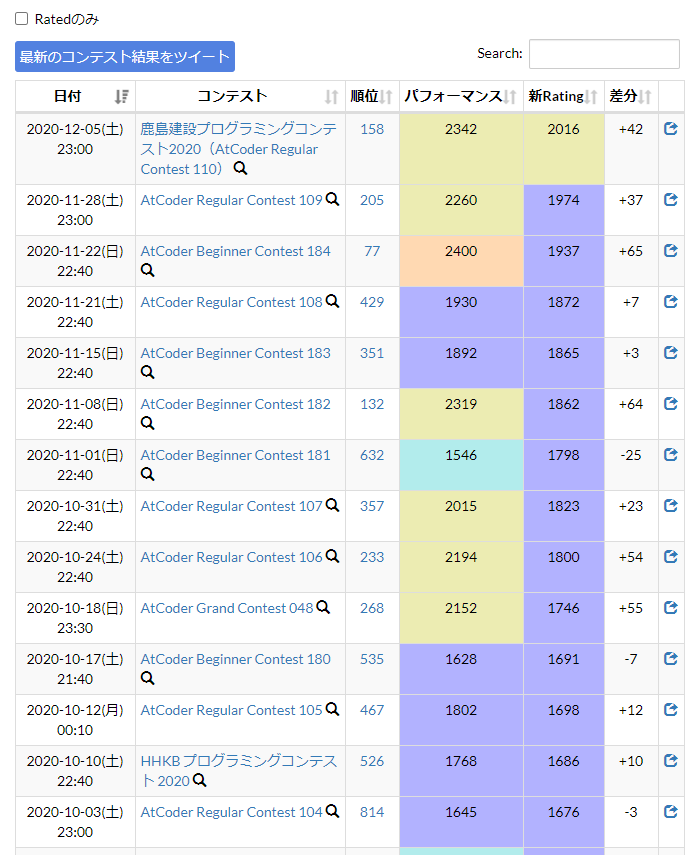Click the orange performance cell 2400
The width and height of the screenshot is (697, 855).
[x=461, y=261]
